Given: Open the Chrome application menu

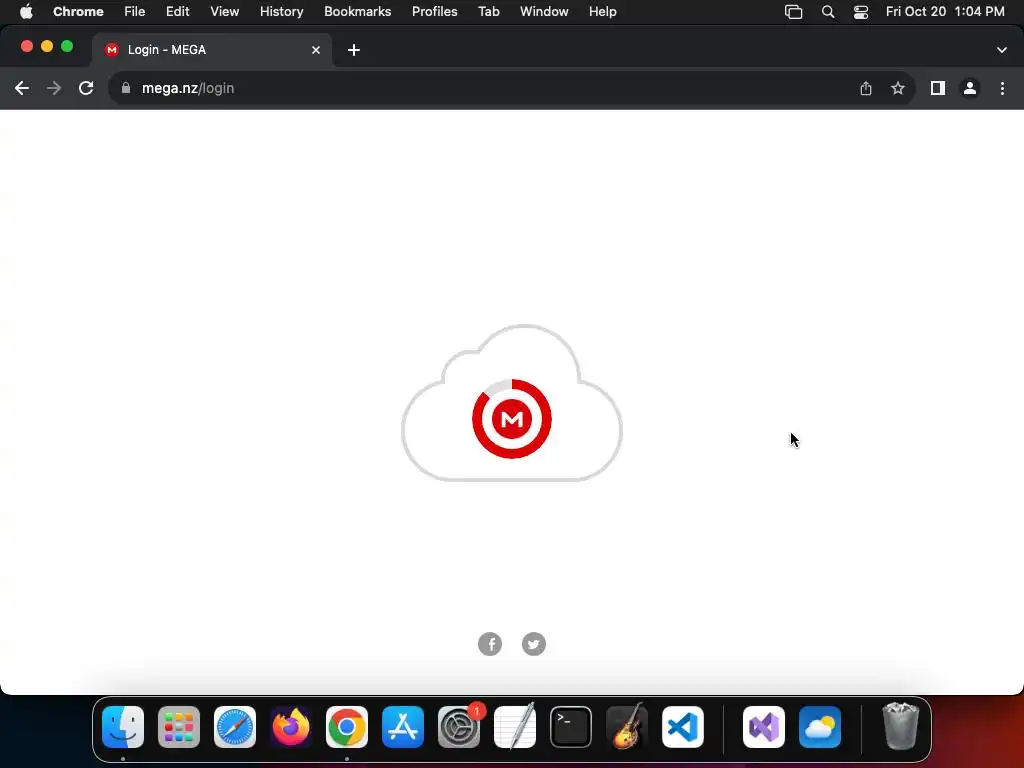Looking at the screenshot, I should [78, 12].
